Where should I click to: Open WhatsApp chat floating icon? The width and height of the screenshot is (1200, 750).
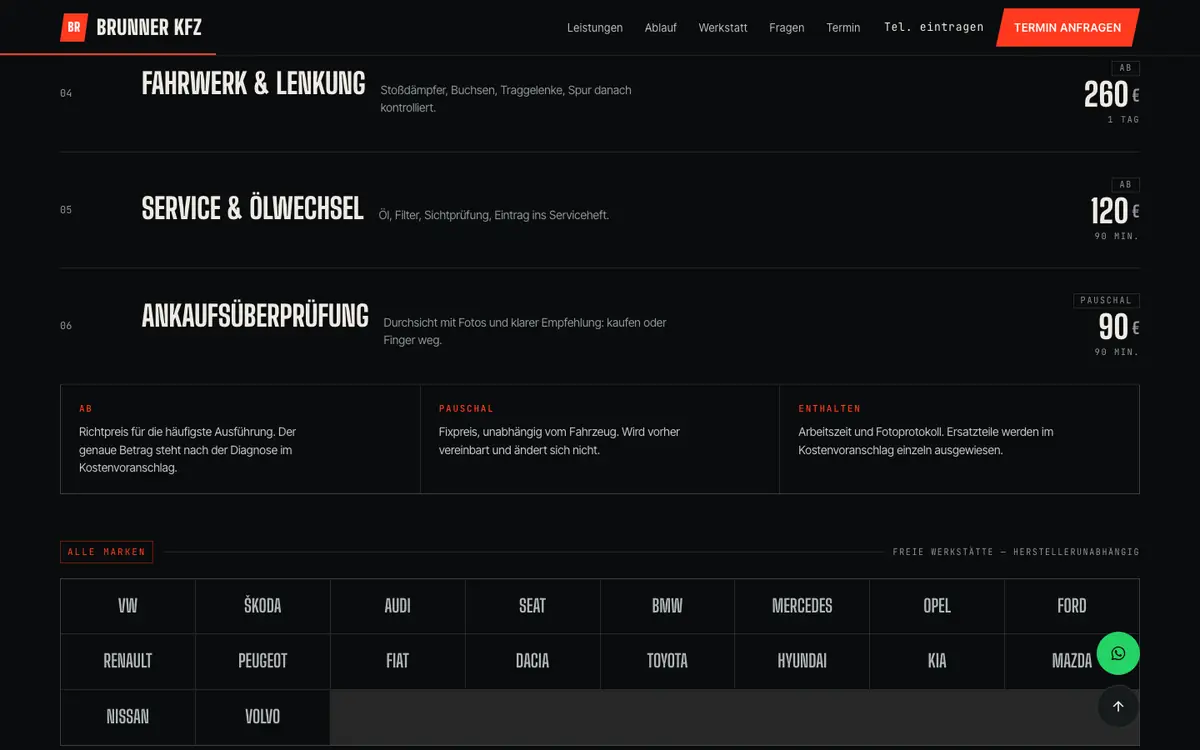(1118, 654)
